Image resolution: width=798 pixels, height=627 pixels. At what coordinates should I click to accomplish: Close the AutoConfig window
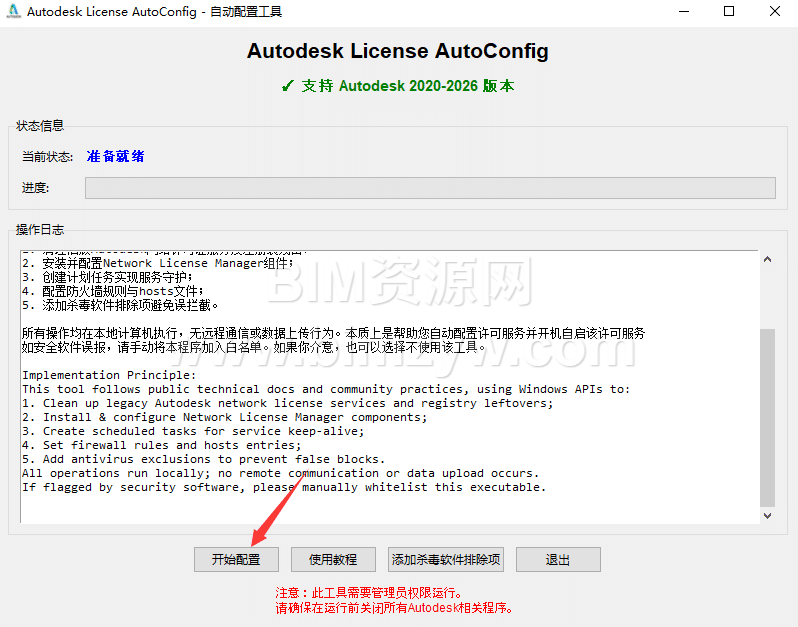[774, 12]
